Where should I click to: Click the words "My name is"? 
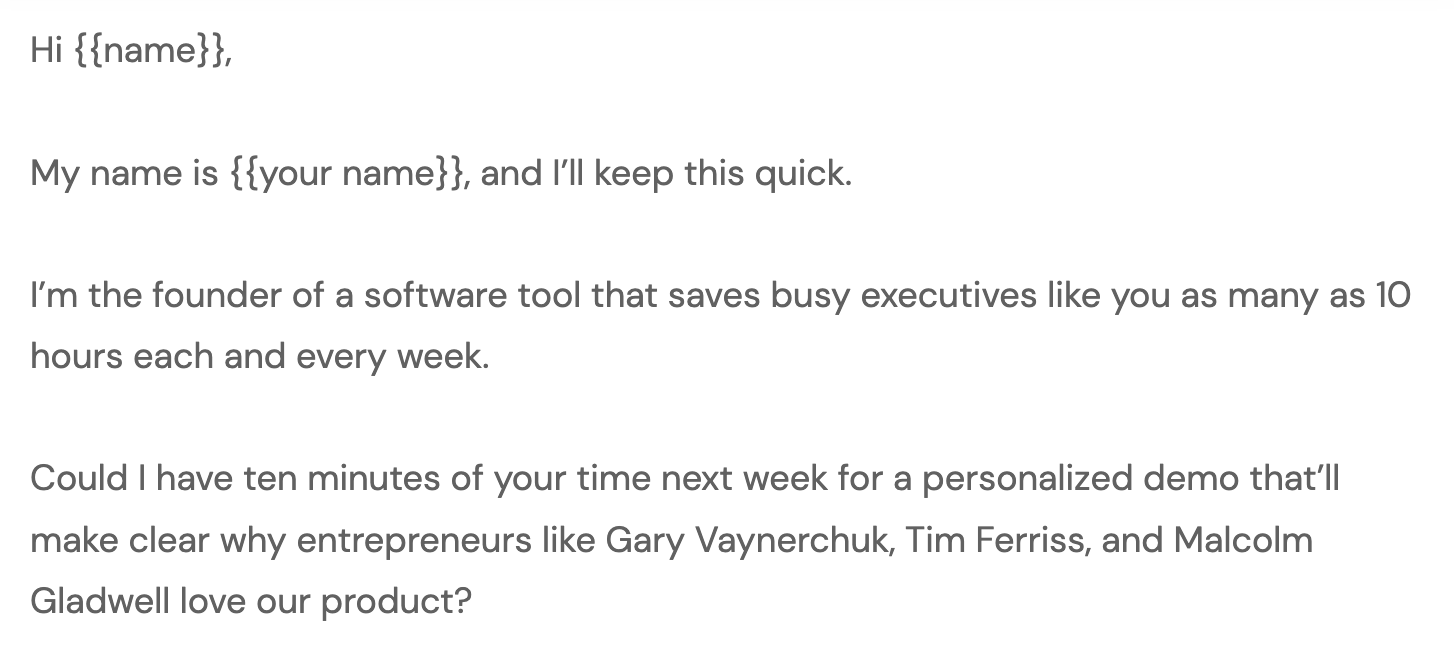click(124, 174)
